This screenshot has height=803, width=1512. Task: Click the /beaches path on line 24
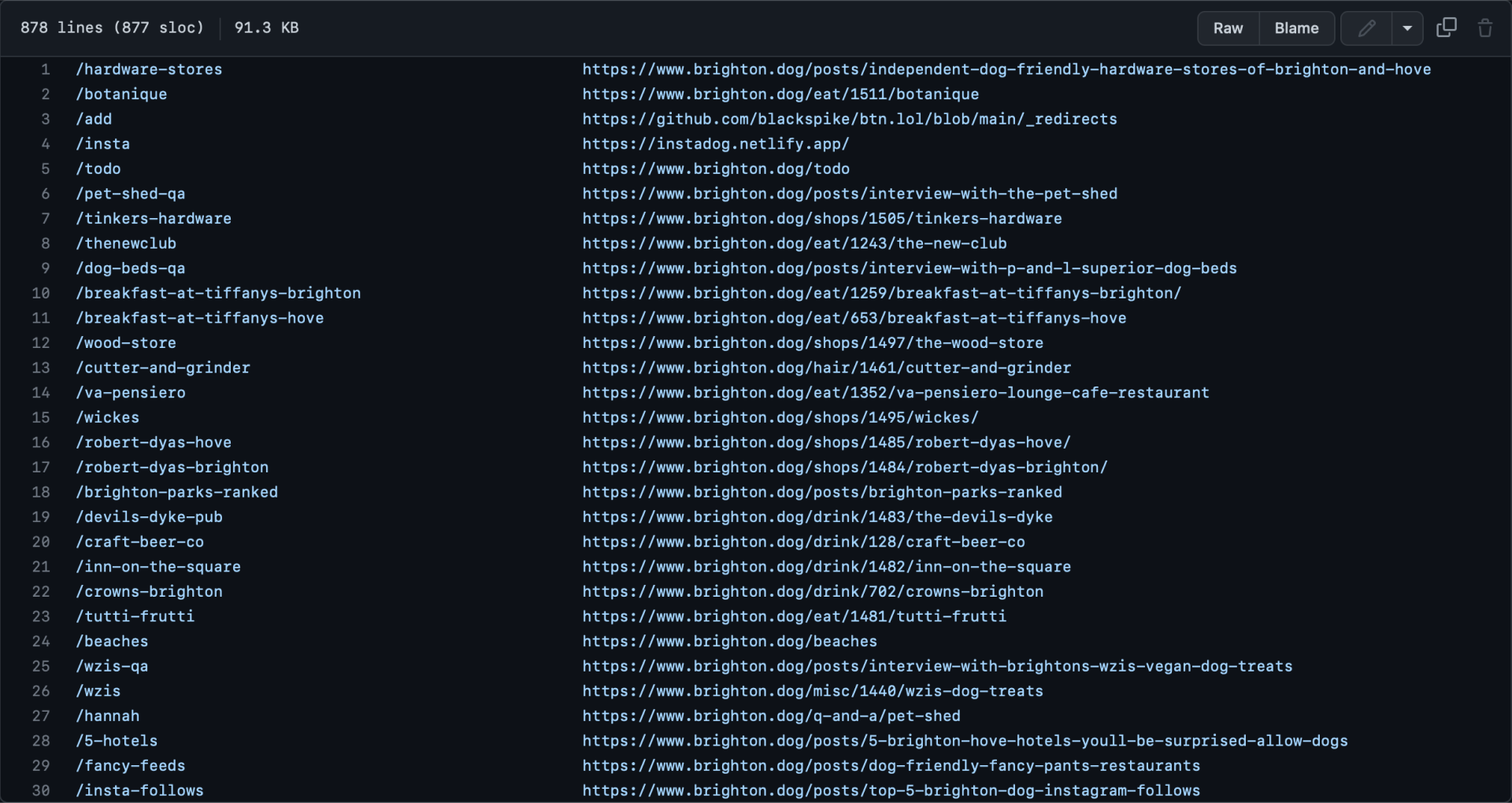pyautogui.click(x=112, y=642)
